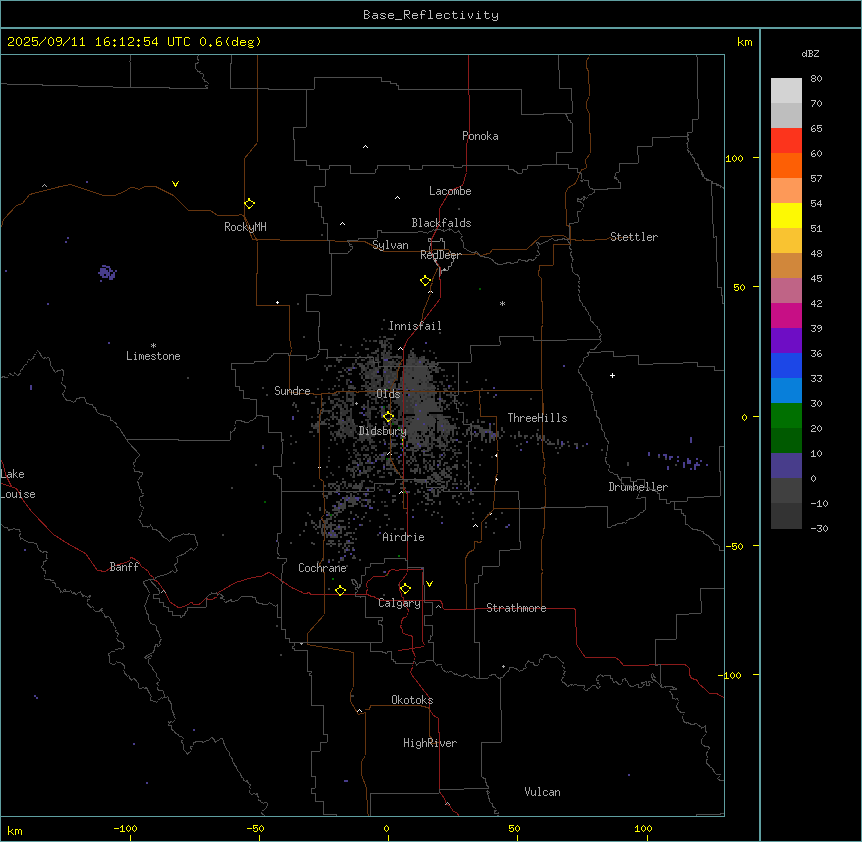The image size is (862, 842).
Task: Click the yellow diamond marker above RockyMH
Action: pos(249,204)
